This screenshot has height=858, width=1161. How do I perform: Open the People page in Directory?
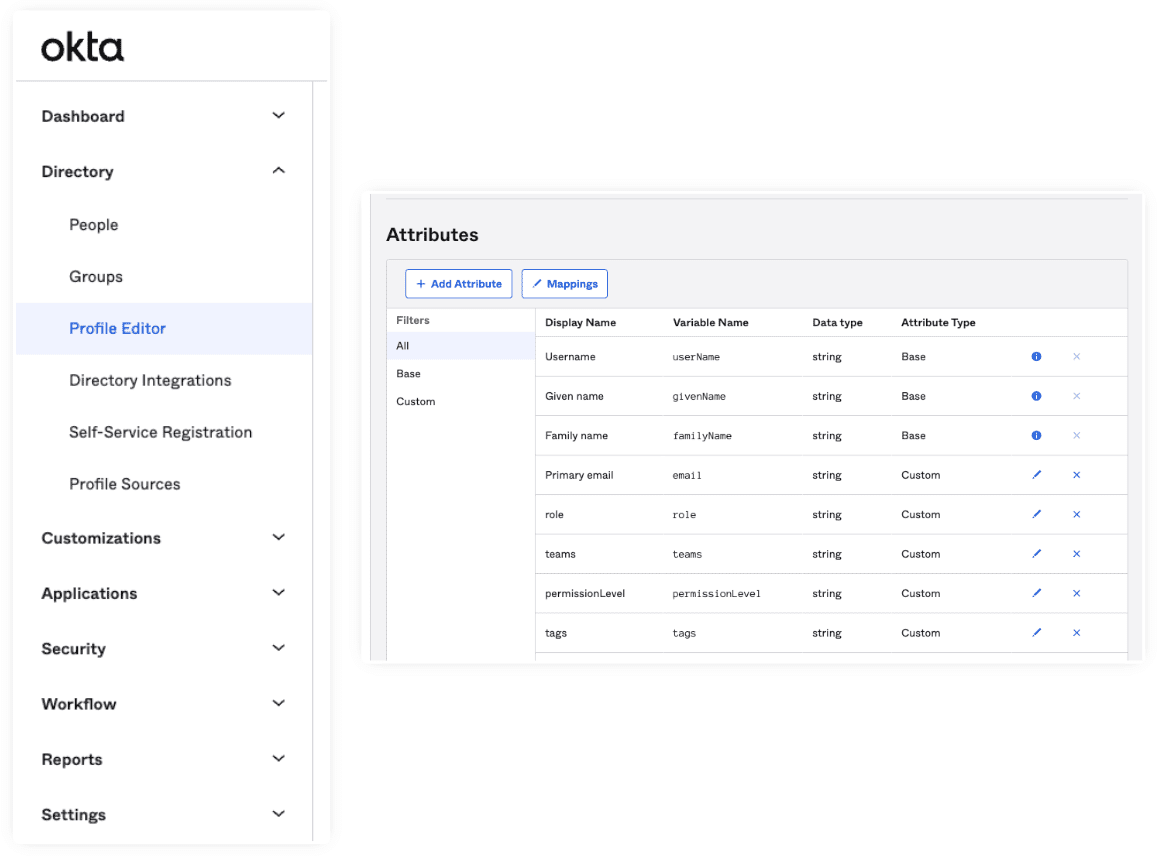[x=94, y=225]
